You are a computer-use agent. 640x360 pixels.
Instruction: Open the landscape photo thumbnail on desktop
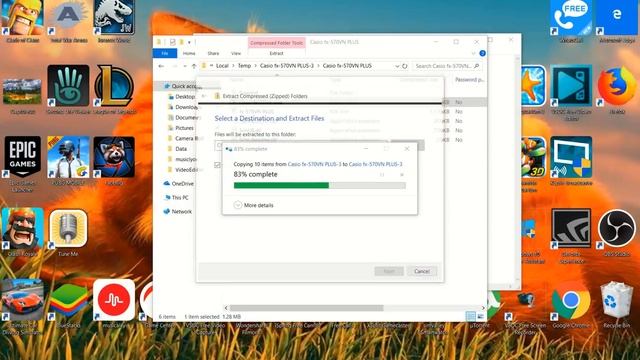click(x=22, y=91)
